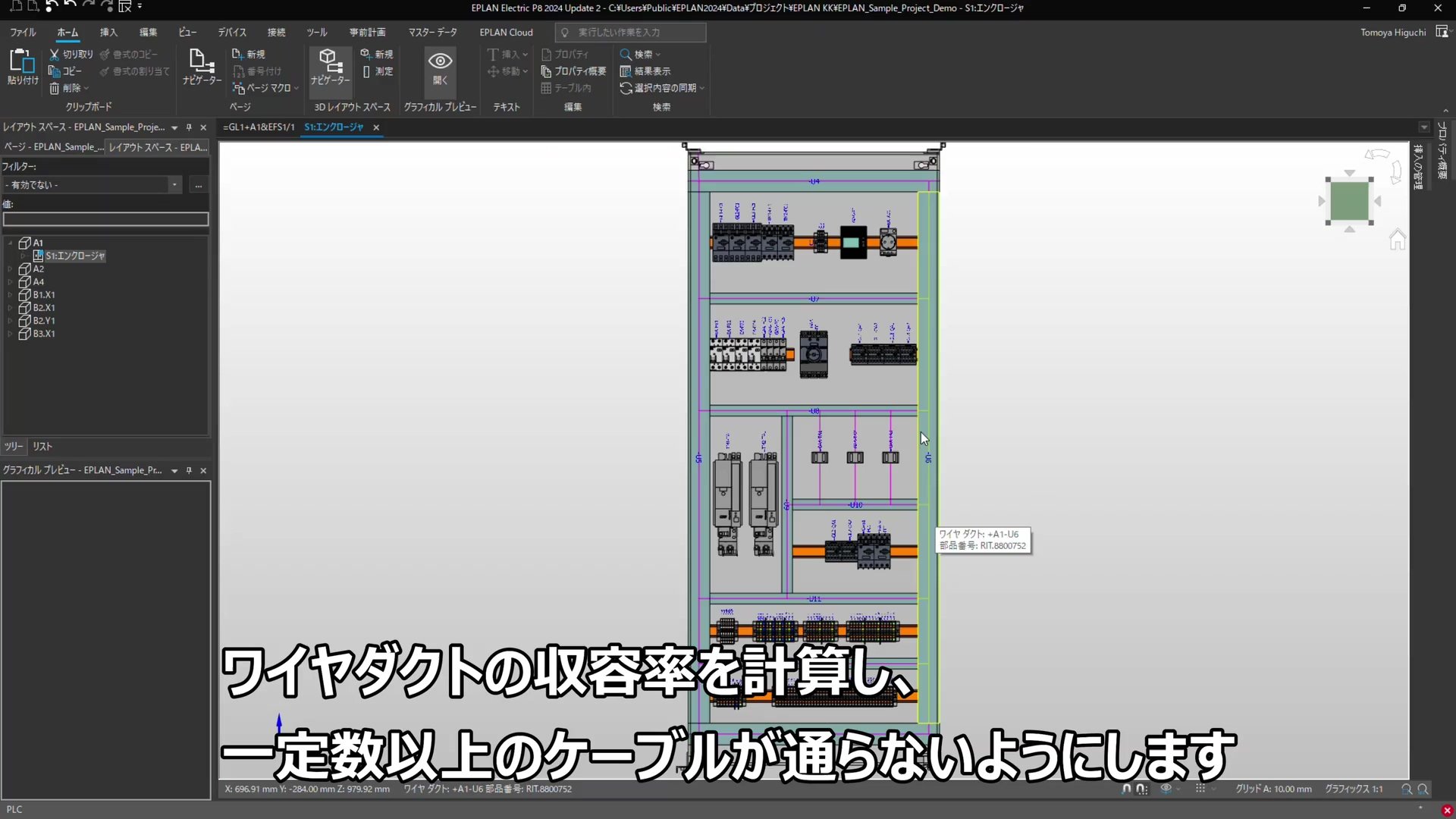Screen dimensions: 1456x819
Task: Click 新規 in the 3D レイアウトスペース group
Action: (x=377, y=55)
